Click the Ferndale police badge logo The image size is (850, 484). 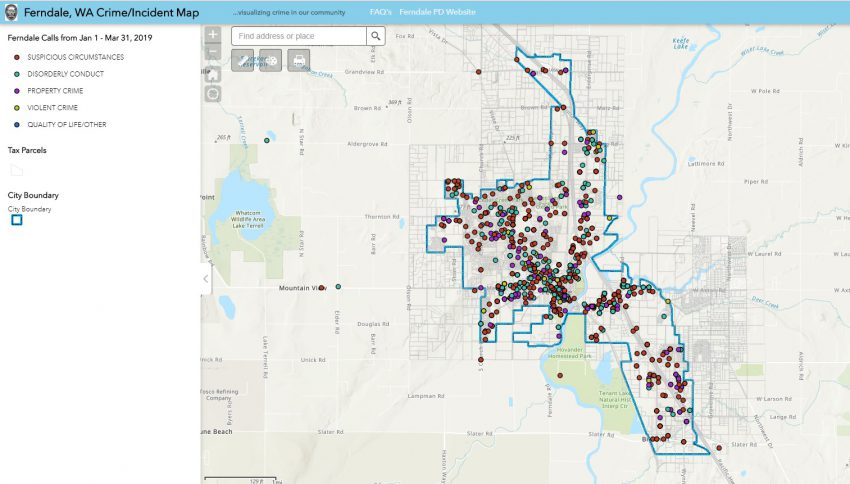click(x=11, y=12)
